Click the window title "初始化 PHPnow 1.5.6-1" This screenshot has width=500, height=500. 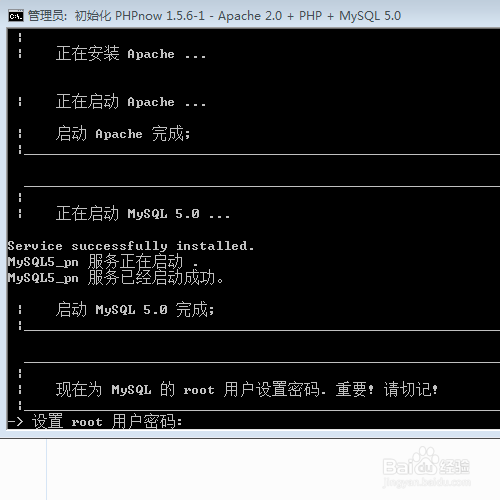[139, 16]
